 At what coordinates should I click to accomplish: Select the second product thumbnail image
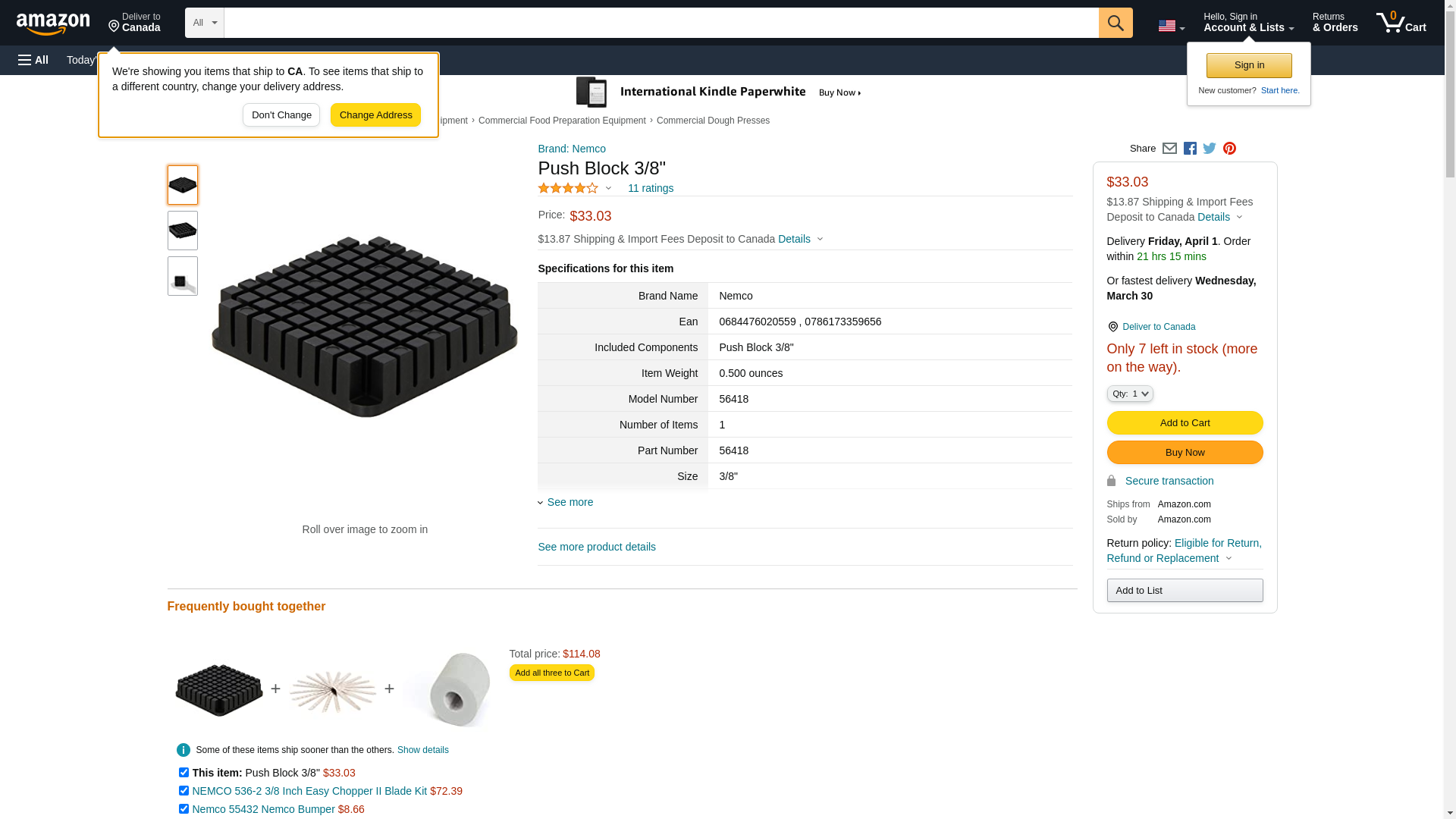pyautogui.click(x=183, y=231)
